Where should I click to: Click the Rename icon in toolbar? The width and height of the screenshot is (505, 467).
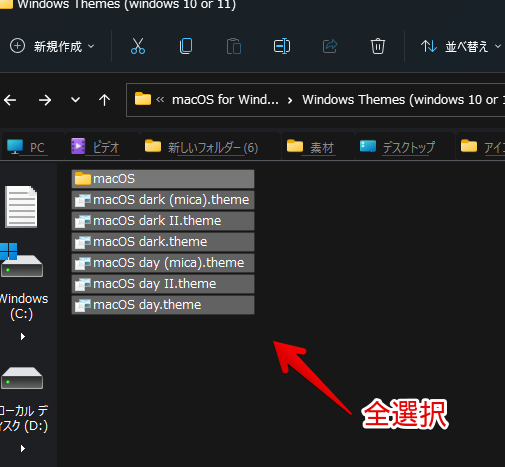point(282,46)
